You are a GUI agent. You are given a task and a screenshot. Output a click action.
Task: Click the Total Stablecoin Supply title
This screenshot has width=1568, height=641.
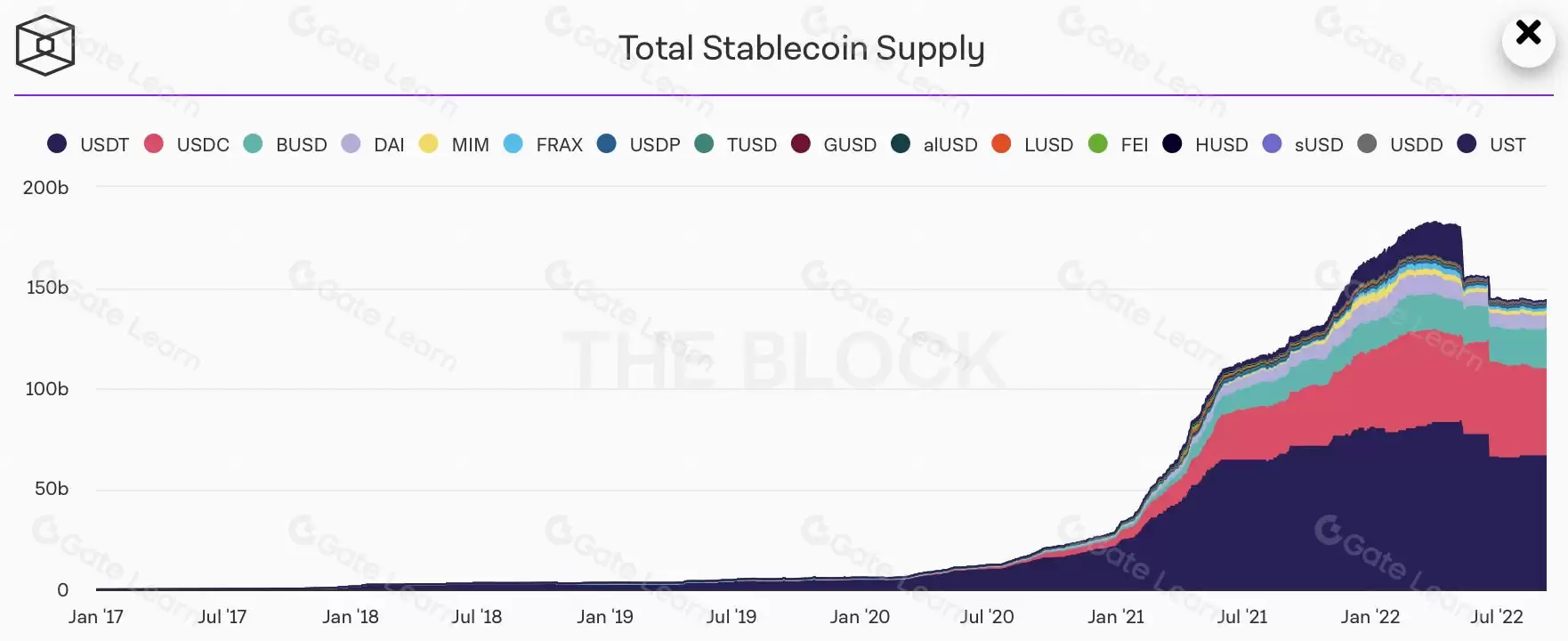tap(801, 49)
